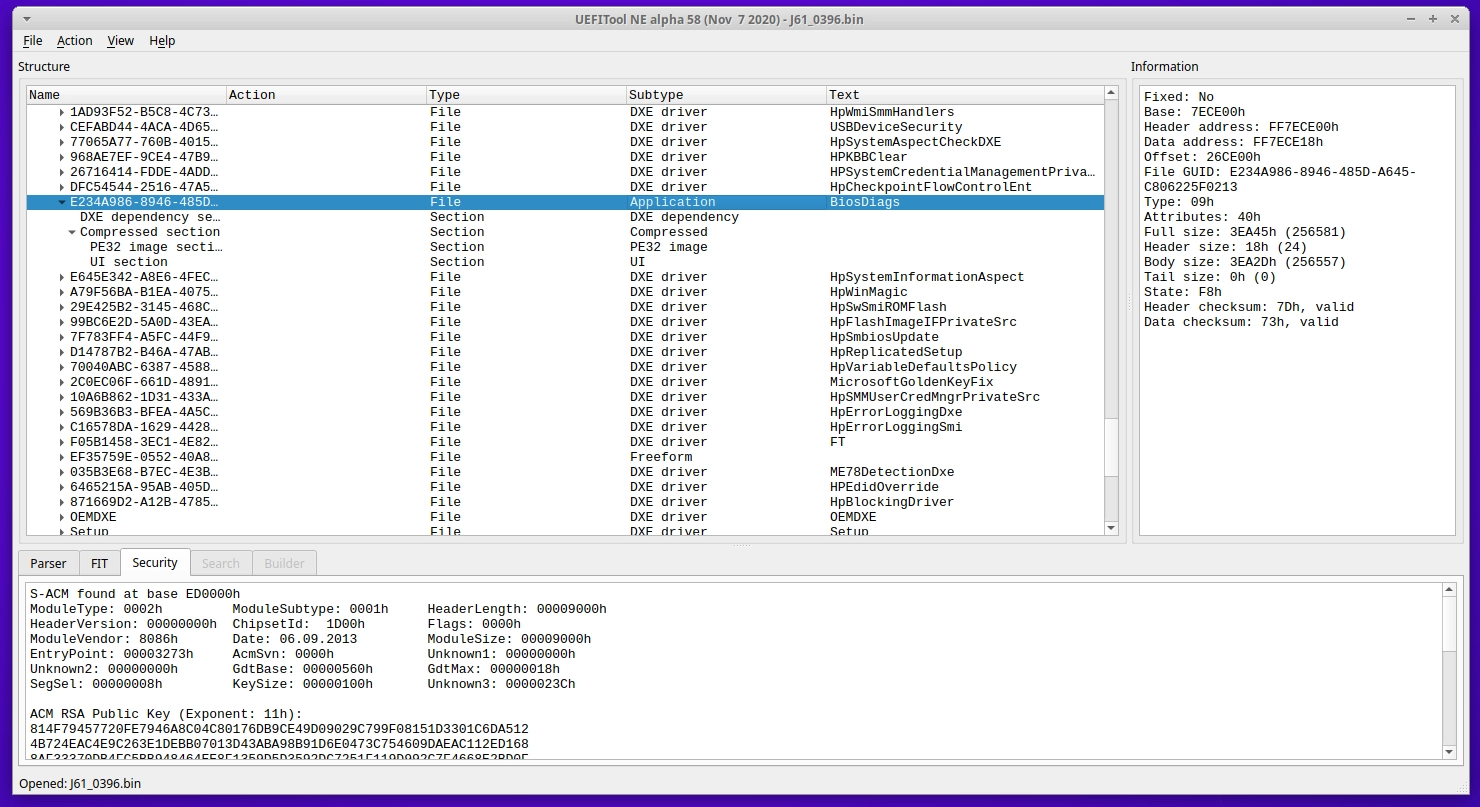Switch to the FIT tab
The width and height of the screenshot is (1480, 807).
click(x=99, y=564)
